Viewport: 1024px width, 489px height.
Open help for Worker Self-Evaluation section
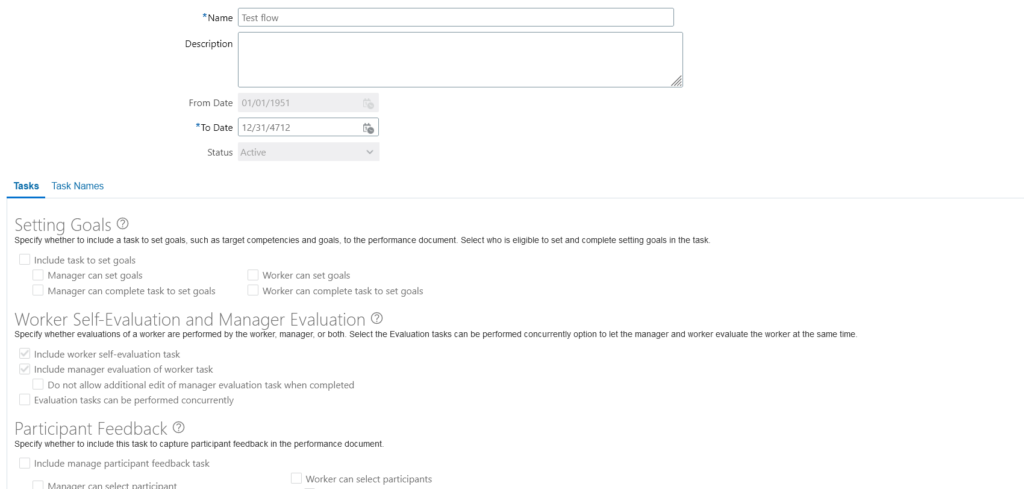point(376,319)
